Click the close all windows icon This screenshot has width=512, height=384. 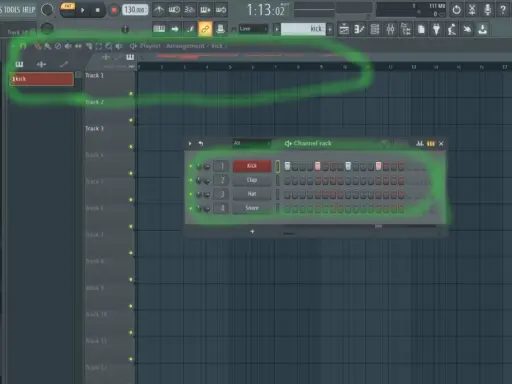coord(467,29)
